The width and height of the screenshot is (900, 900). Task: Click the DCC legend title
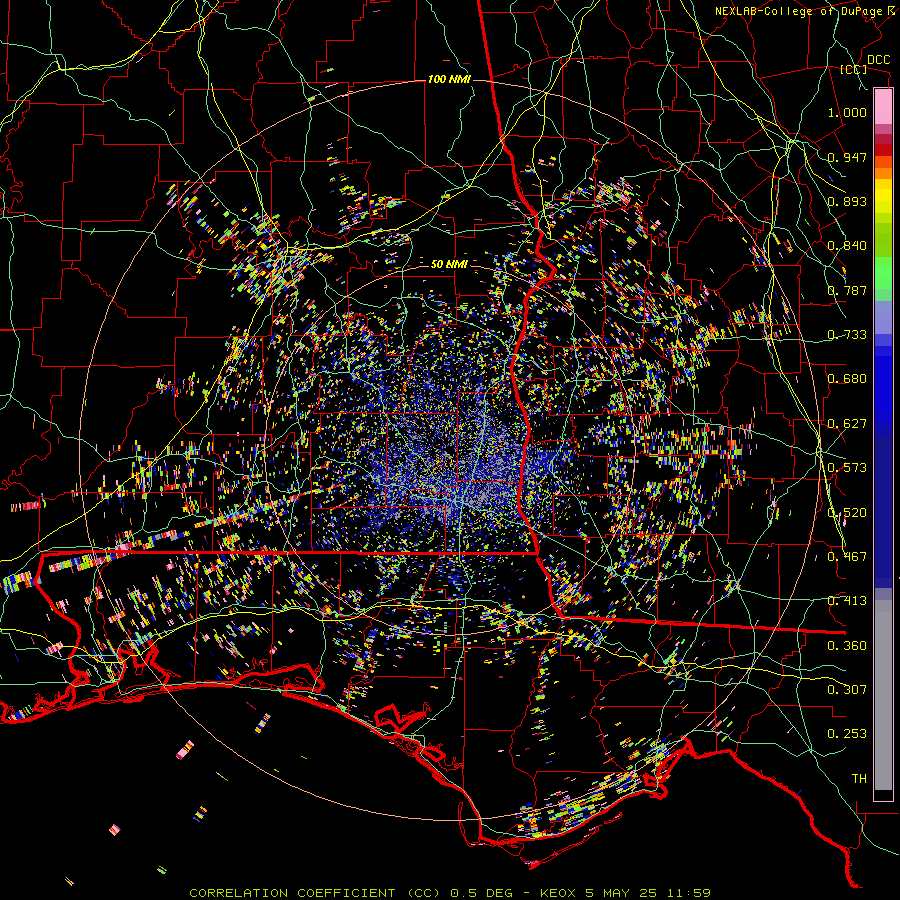pos(878,60)
